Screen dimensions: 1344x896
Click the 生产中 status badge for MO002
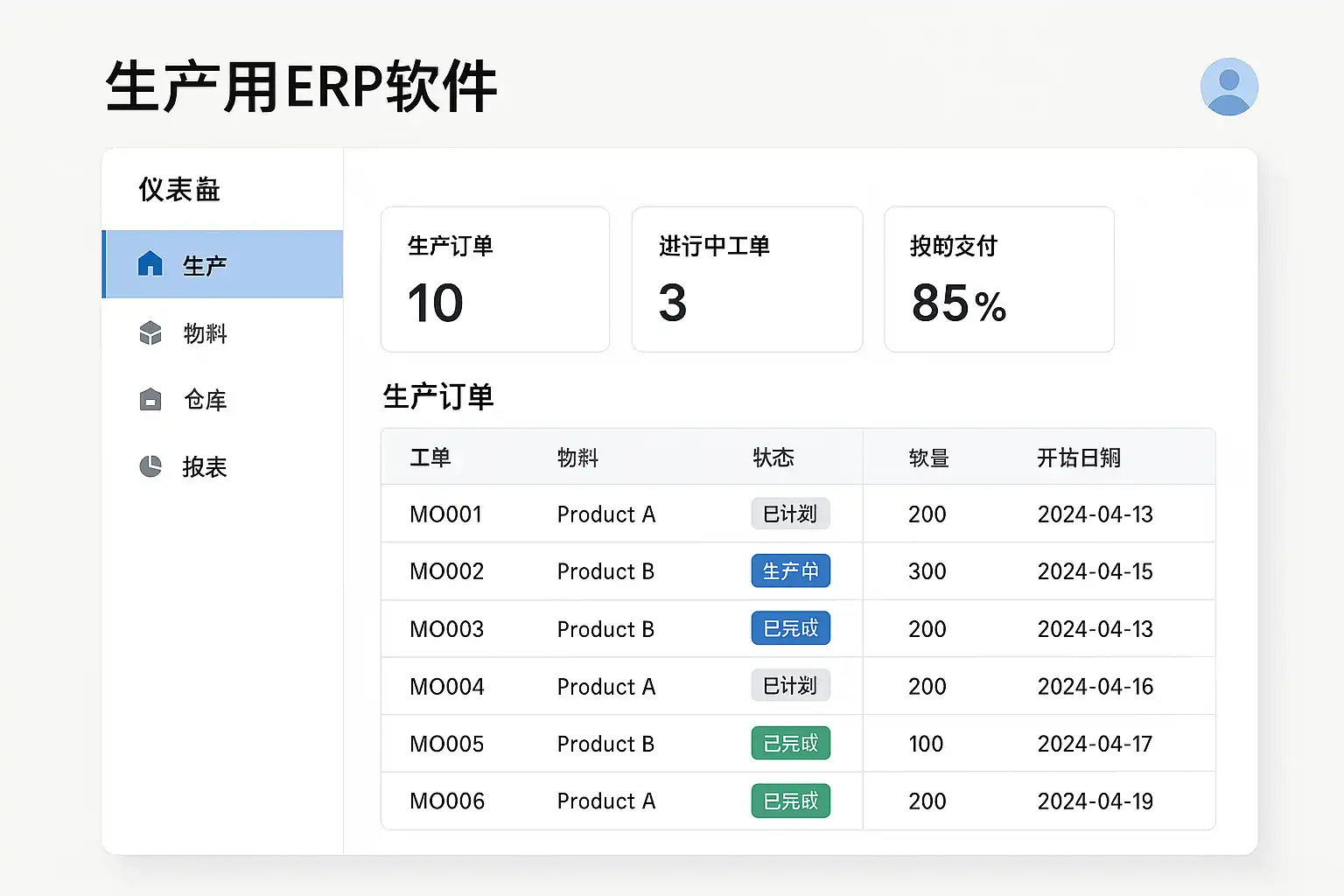[790, 571]
